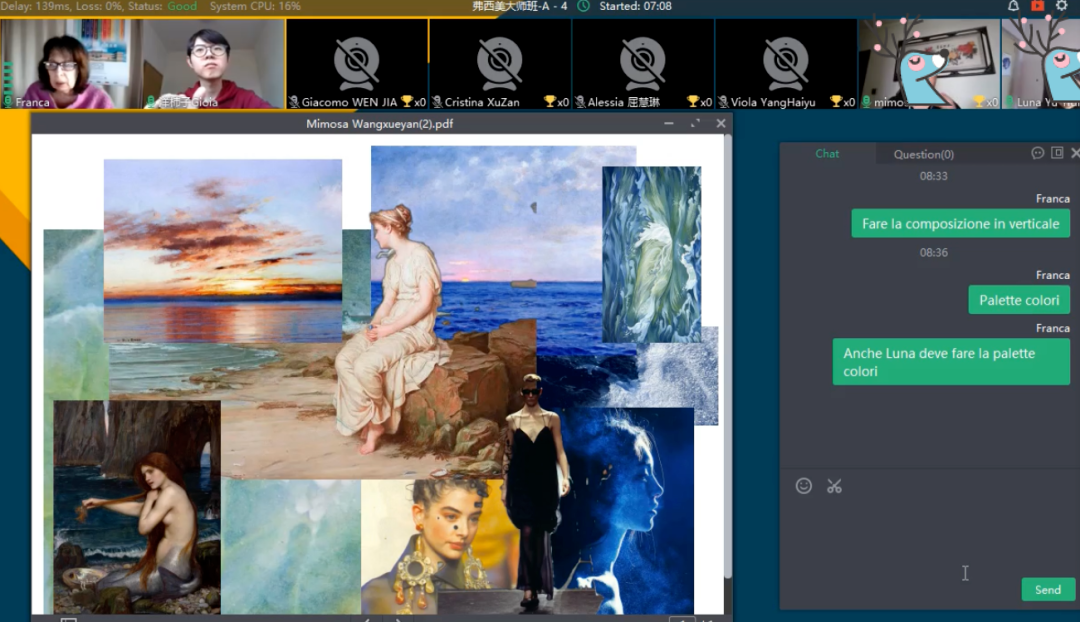The height and width of the screenshot is (622, 1080).
Task: Open the emoji picker in chat
Action: (803, 486)
